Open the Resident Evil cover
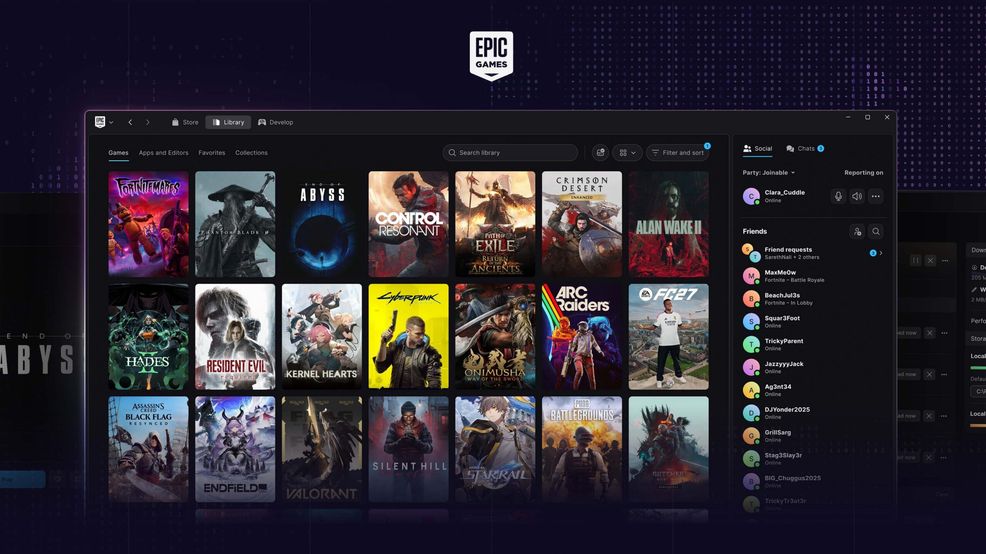 pos(235,336)
